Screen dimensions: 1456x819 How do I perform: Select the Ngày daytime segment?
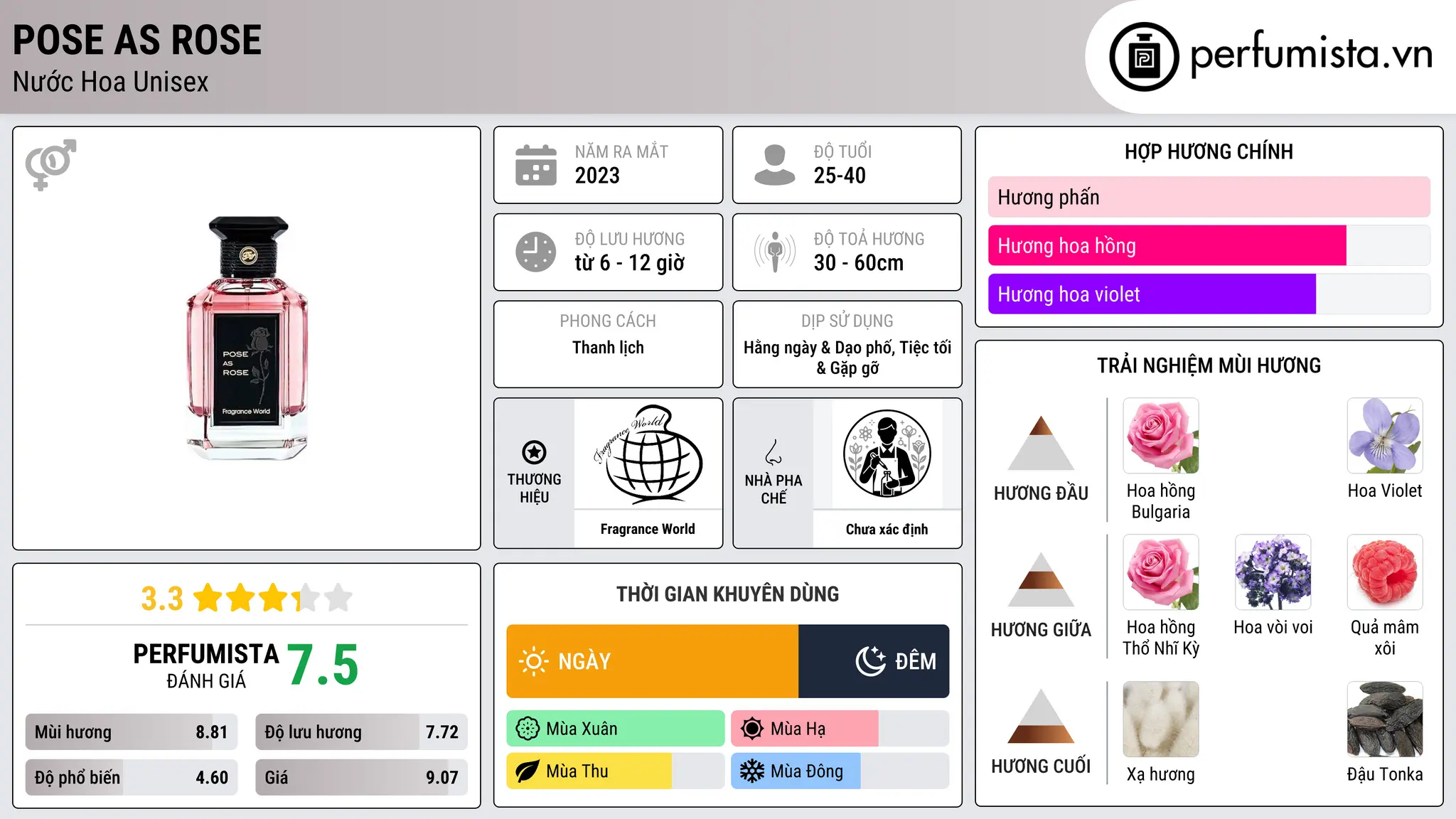(653, 661)
